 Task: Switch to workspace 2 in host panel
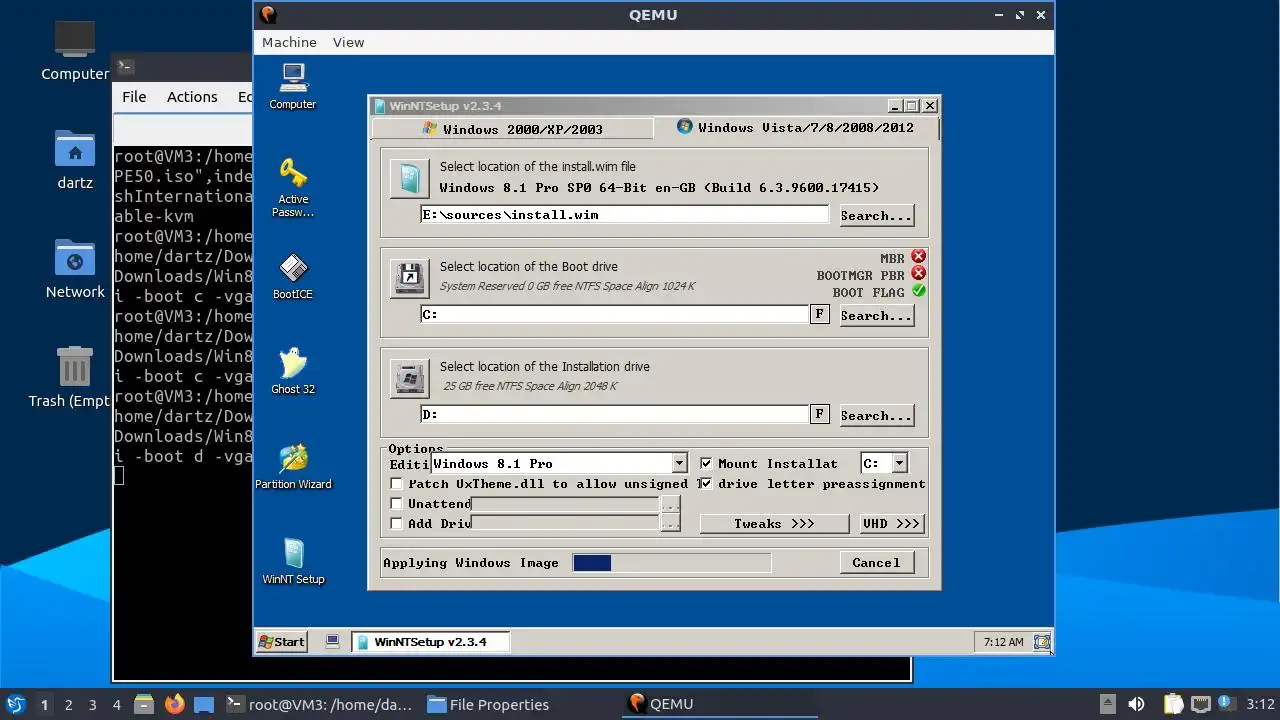click(x=69, y=704)
